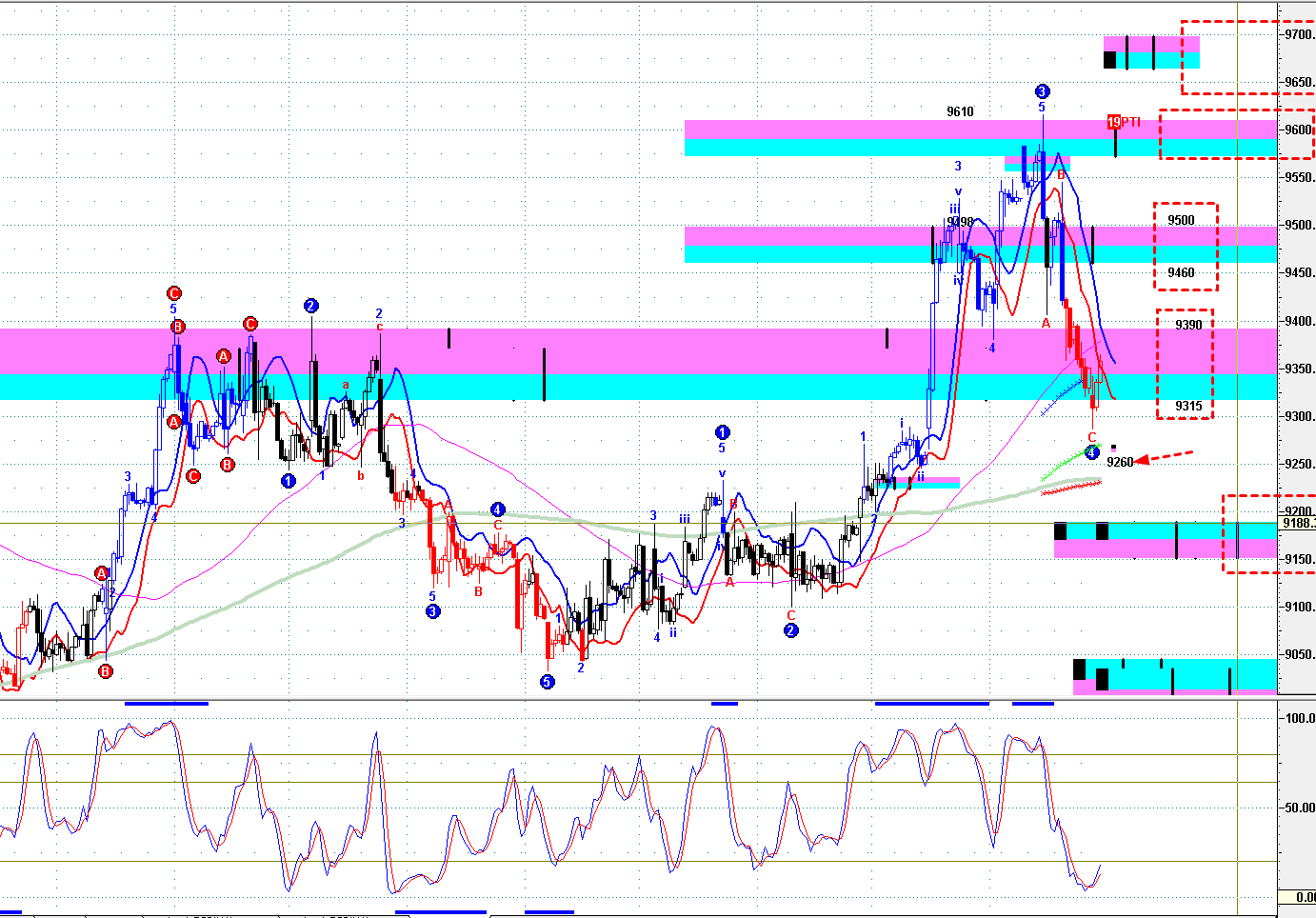Select blue circled 3 above the highest peak
Screen dimensions: 1316x918
click(x=1042, y=91)
